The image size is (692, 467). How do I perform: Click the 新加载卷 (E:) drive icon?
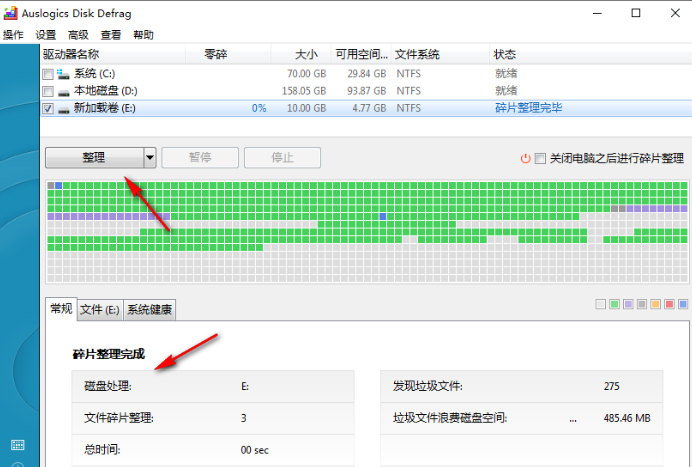click(64, 110)
